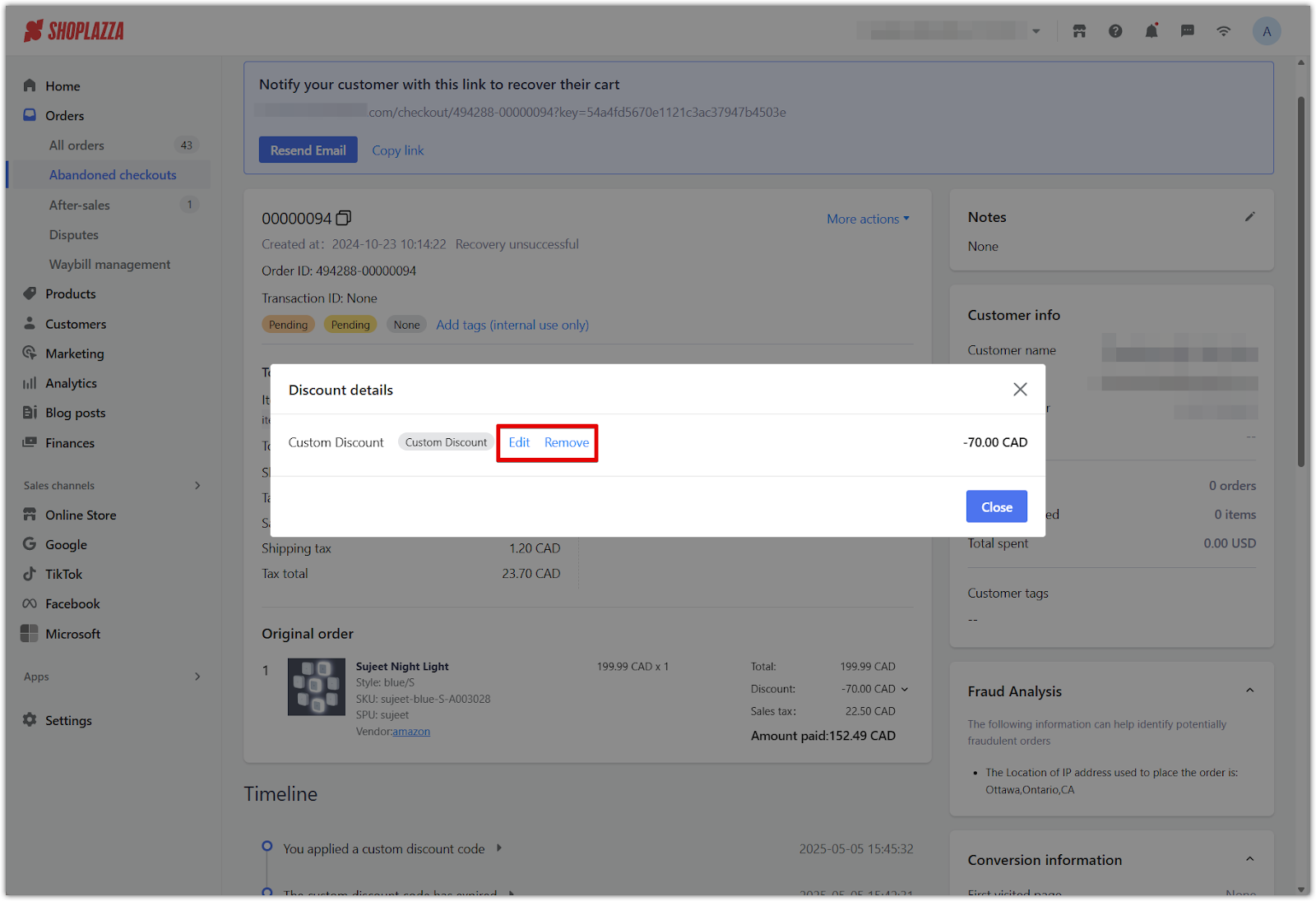Click the 'None' tag
Image resolution: width=1316 pixels, height=901 pixels.
click(406, 326)
